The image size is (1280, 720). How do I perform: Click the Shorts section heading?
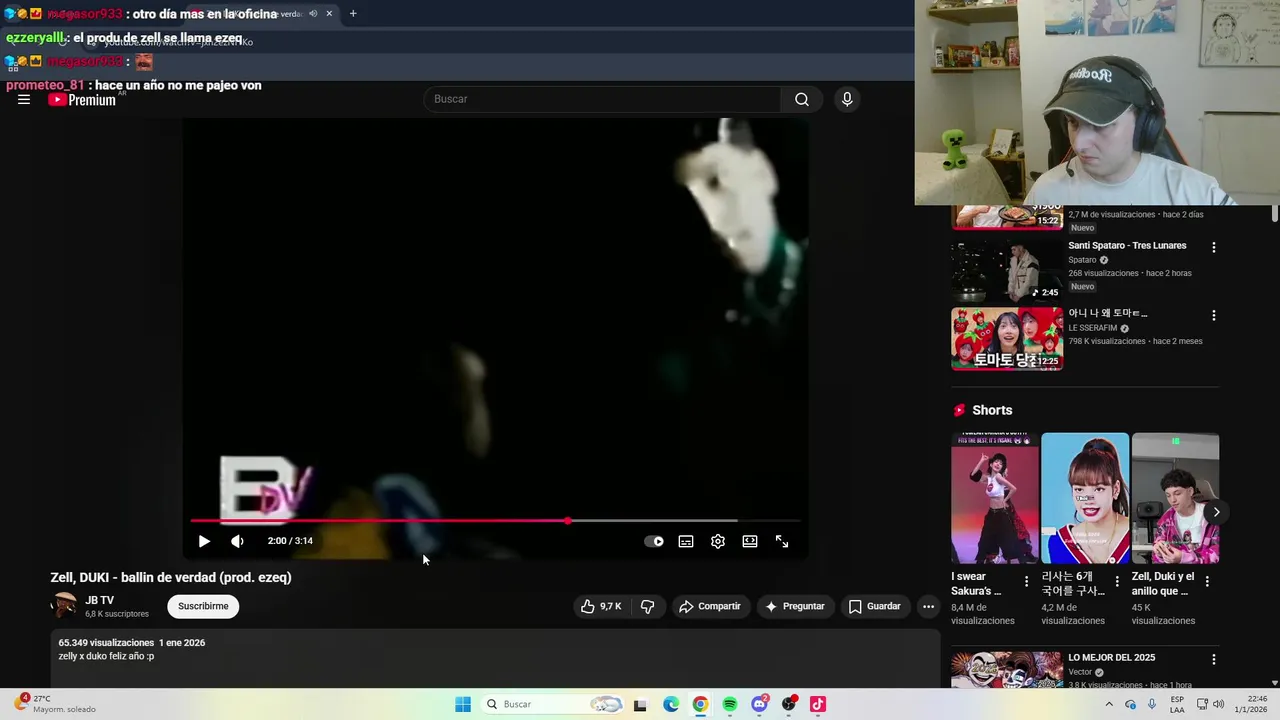tap(992, 410)
